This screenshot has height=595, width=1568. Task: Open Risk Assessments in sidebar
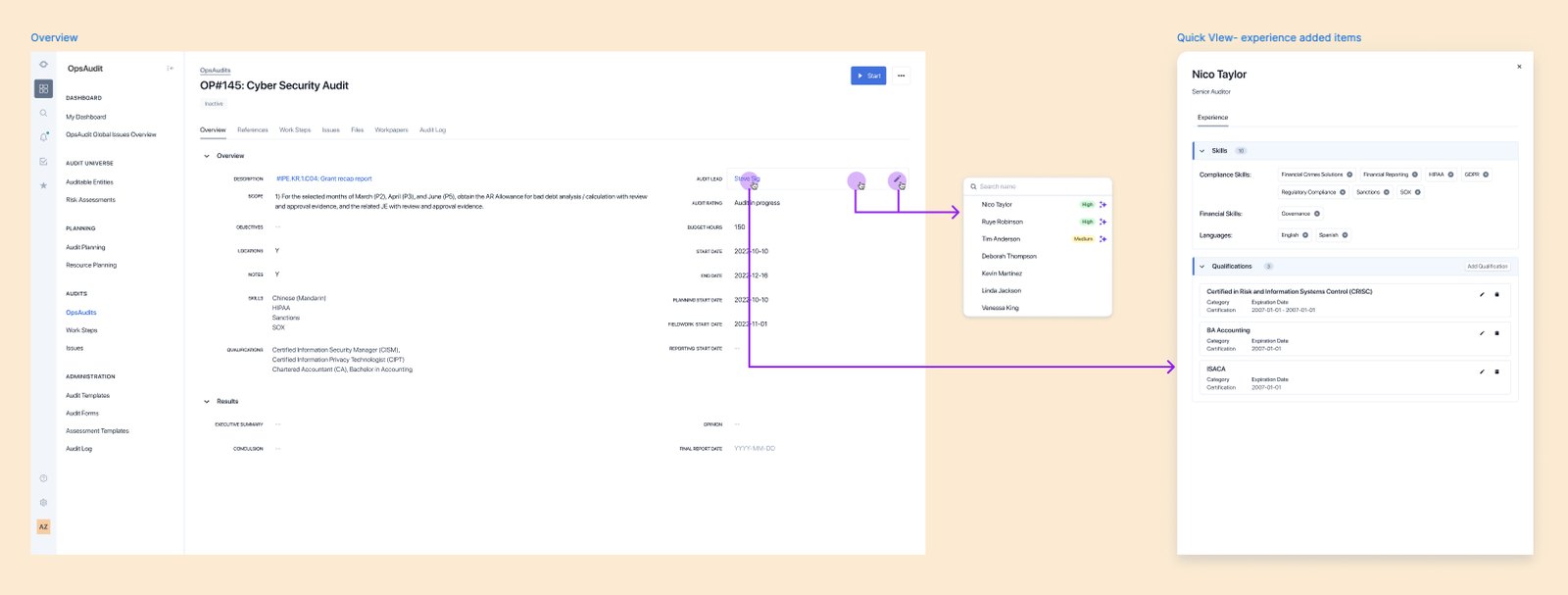click(x=90, y=200)
